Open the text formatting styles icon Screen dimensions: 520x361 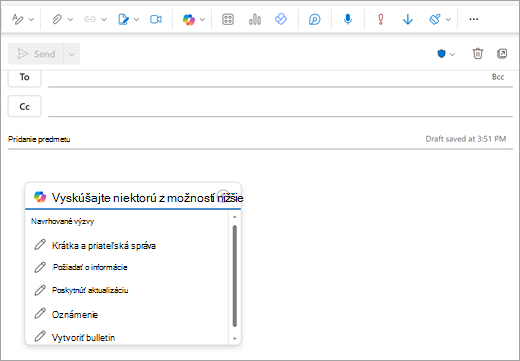point(17,19)
